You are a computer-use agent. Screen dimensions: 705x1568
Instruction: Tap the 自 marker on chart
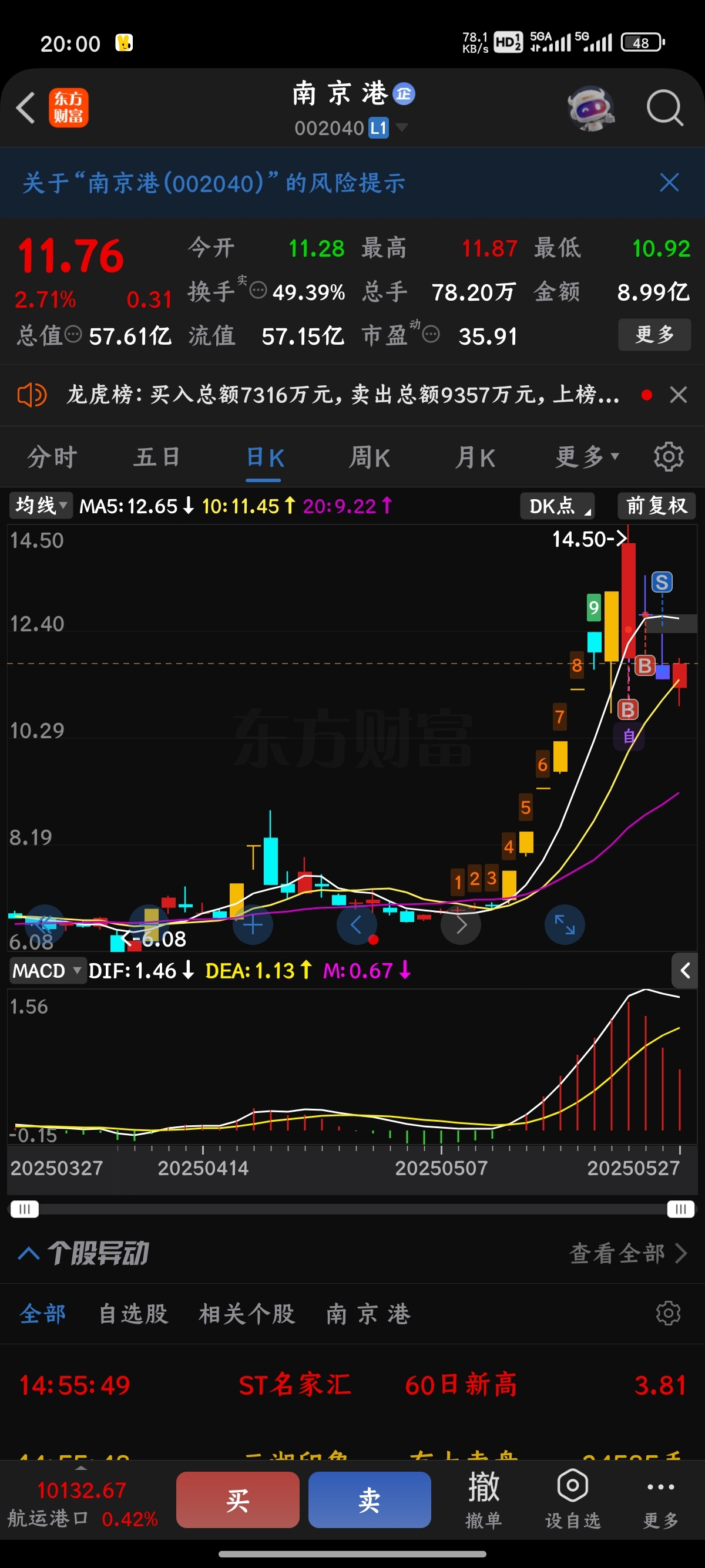click(x=629, y=736)
